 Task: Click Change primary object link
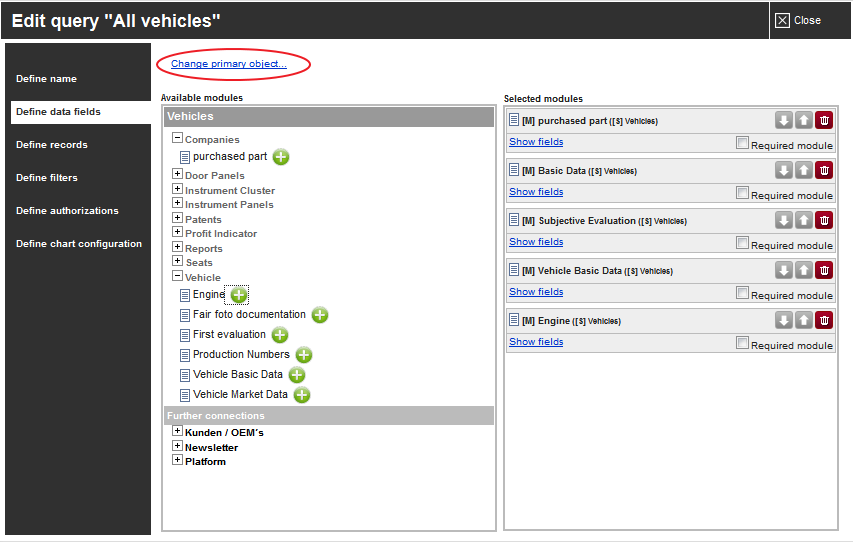tap(228, 64)
